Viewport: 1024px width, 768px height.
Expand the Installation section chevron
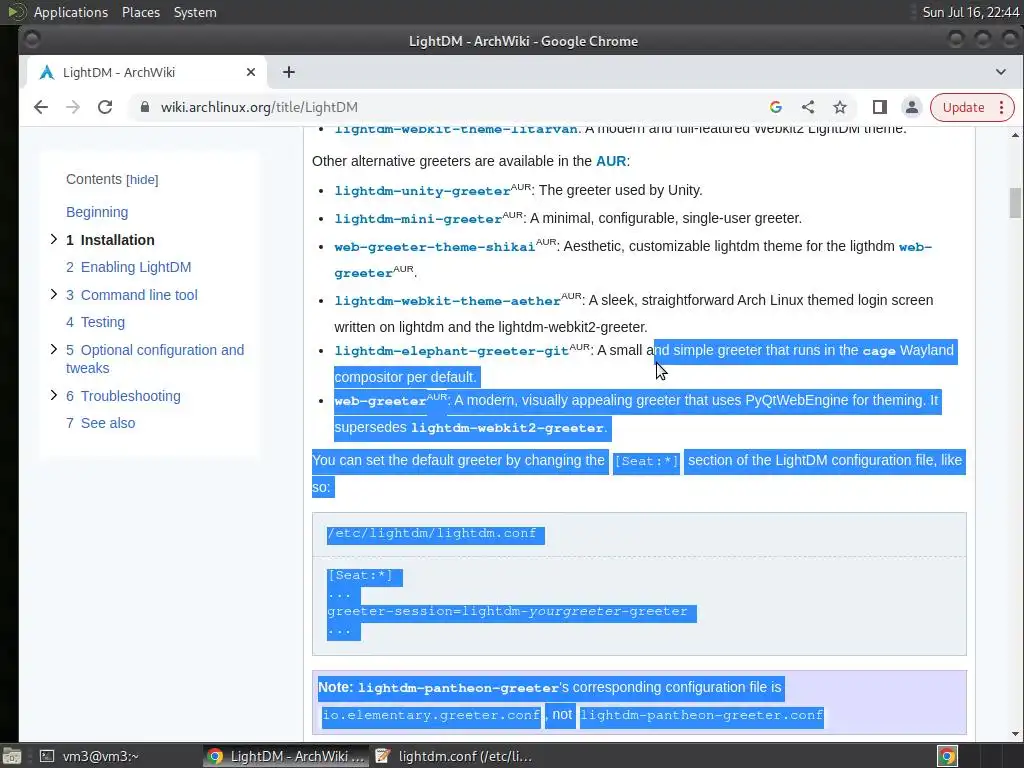click(54, 240)
